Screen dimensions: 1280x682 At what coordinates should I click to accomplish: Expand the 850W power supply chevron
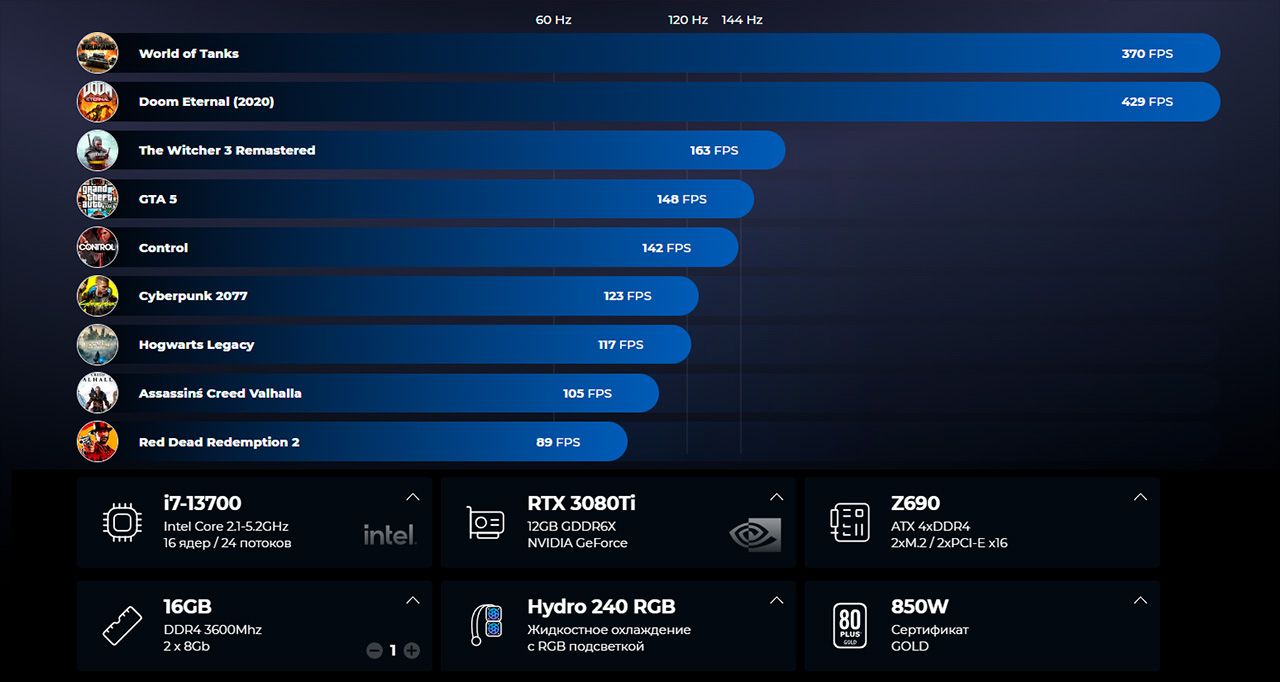[1140, 601]
